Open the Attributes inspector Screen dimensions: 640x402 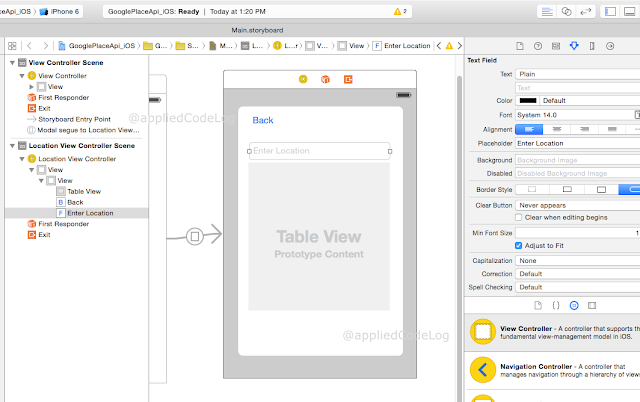click(x=574, y=46)
